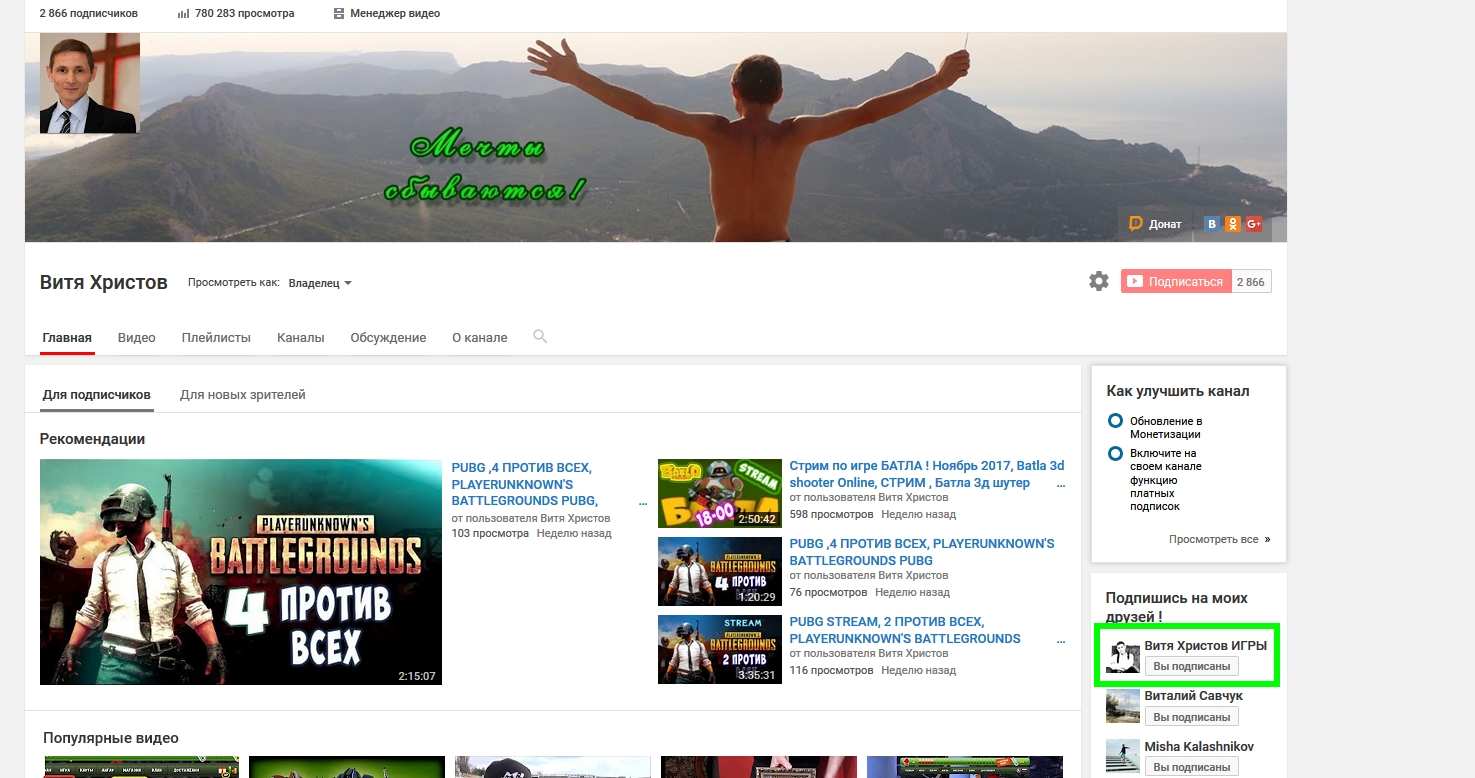
Task: Click the Донат link icon on banner
Action: pyautogui.click(x=1155, y=224)
